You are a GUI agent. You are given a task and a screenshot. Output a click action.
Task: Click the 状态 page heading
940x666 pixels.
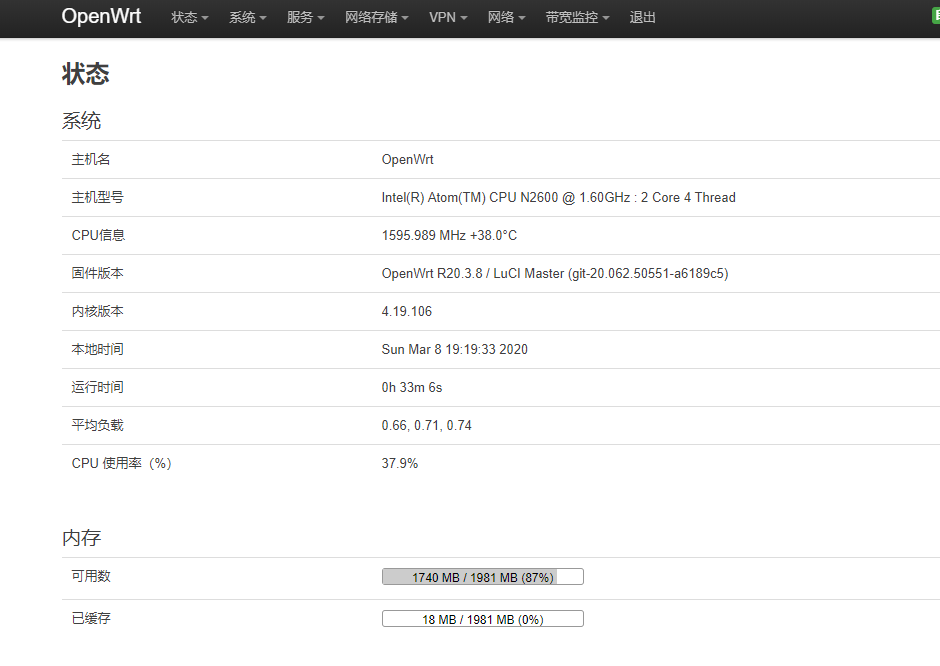click(86, 74)
